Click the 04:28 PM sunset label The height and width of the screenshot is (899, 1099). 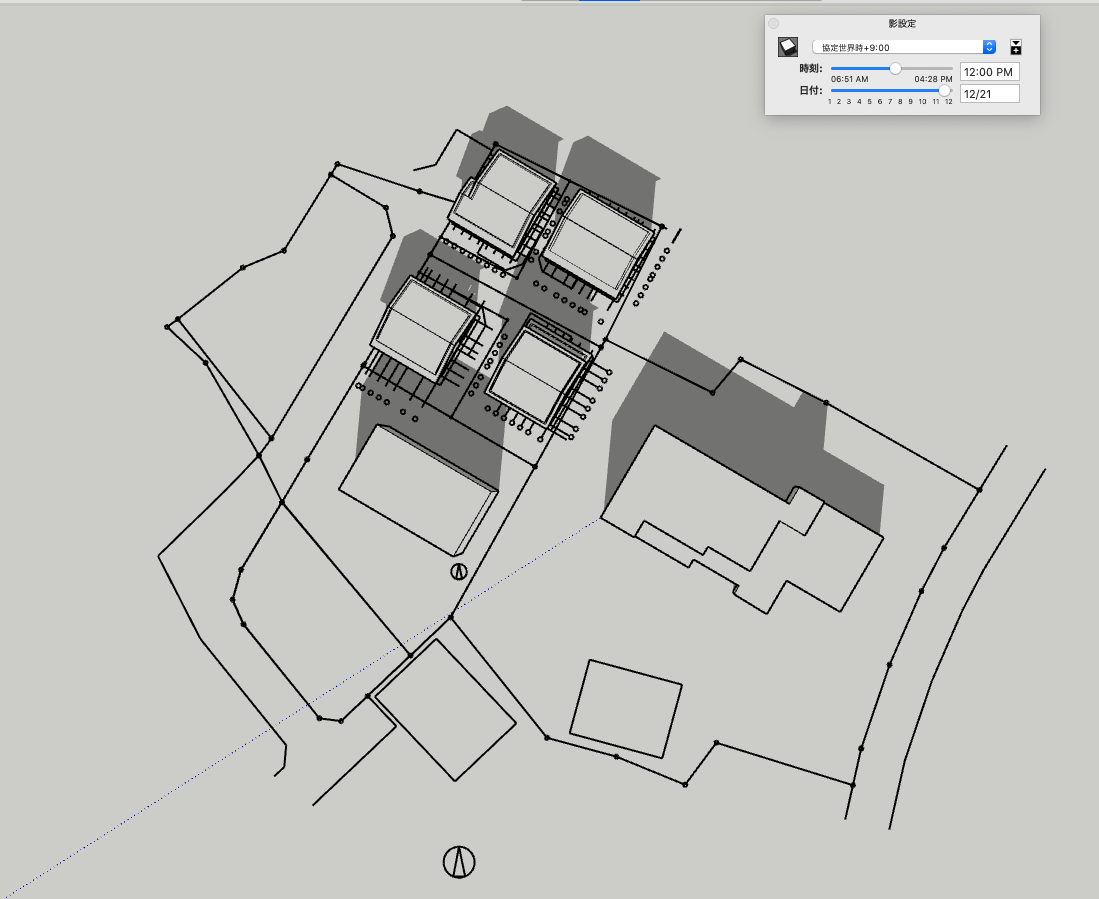[933, 79]
